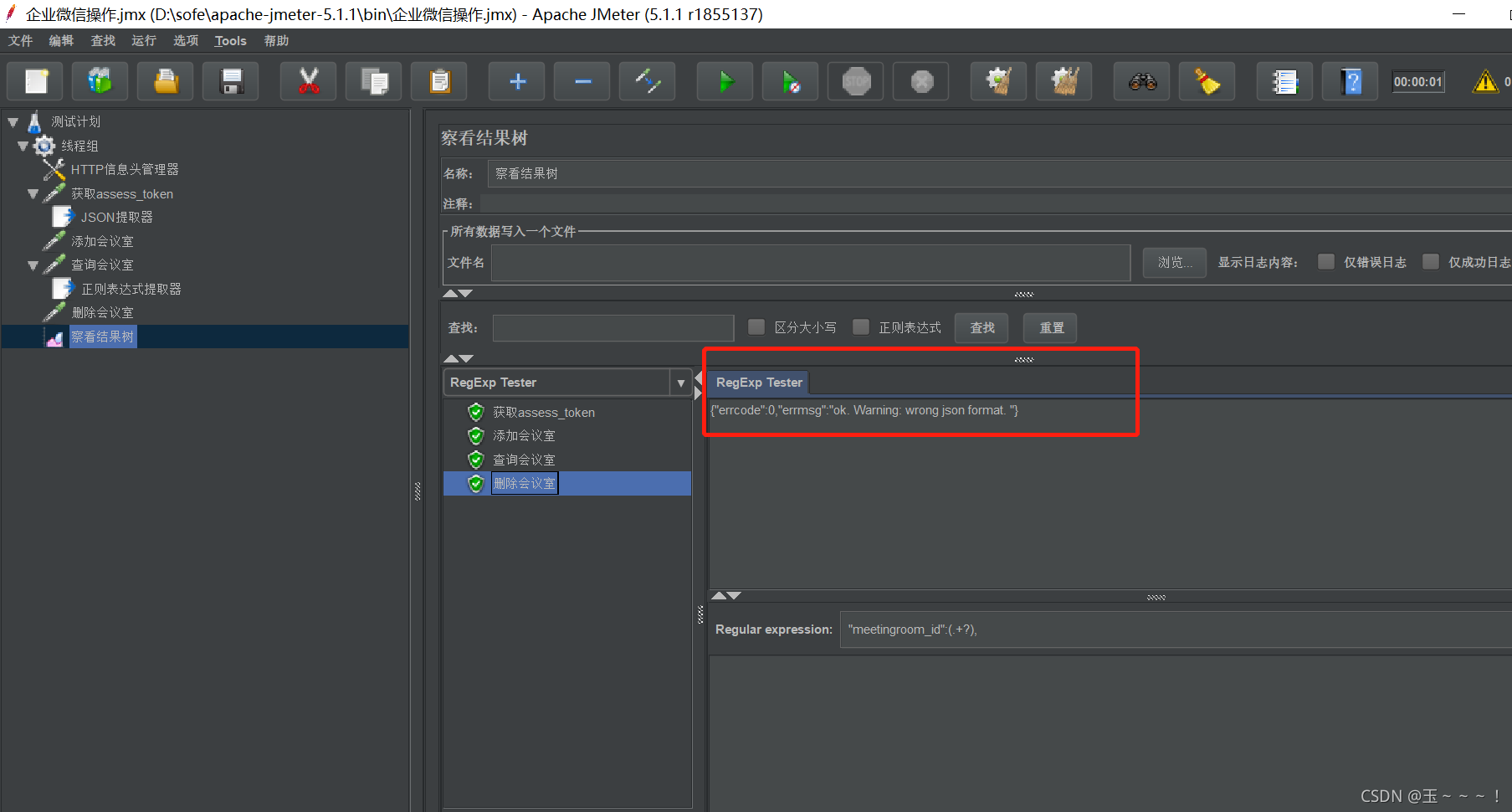Click the 00:00:01 elapsed time display
Image resolution: width=1512 pixels, height=812 pixels.
click(x=1418, y=81)
